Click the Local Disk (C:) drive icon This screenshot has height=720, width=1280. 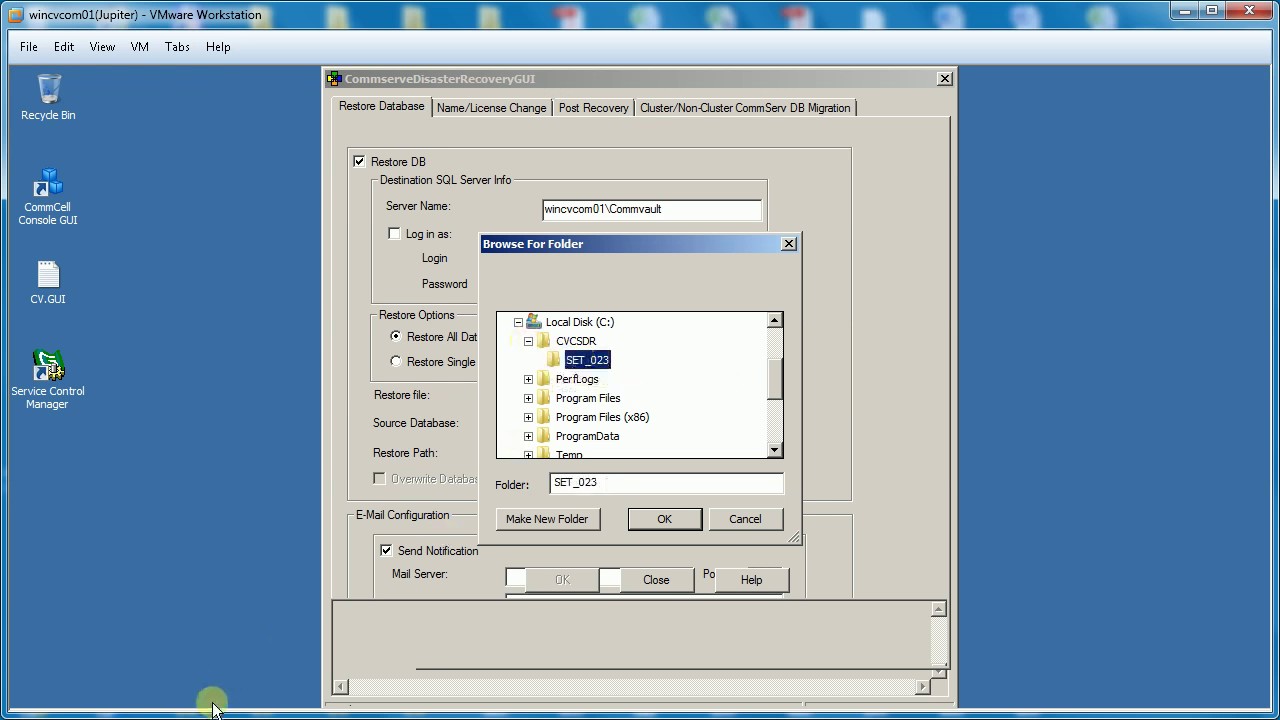click(x=534, y=322)
